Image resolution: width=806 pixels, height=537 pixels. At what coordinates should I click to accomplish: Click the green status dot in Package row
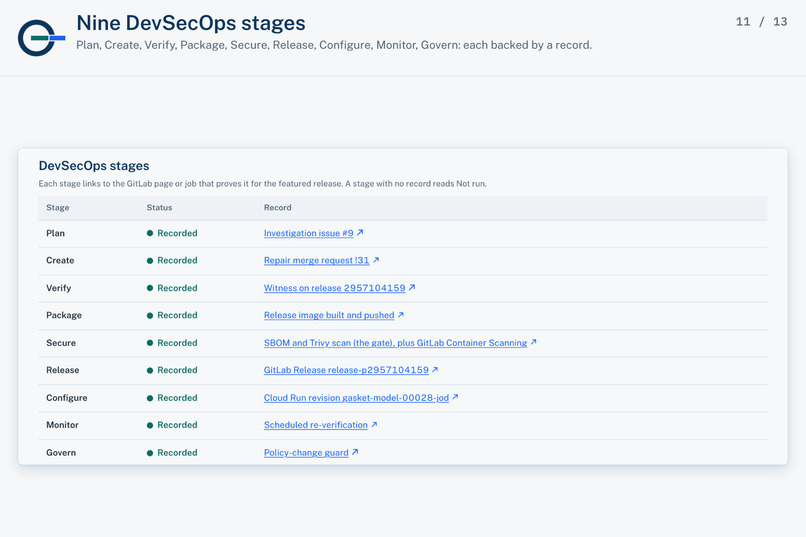coord(150,316)
